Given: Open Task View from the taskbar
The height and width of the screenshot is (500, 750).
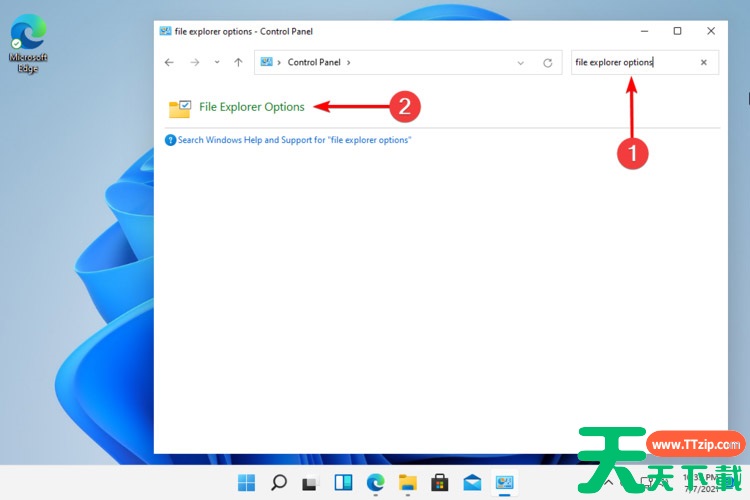Looking at the screenshot, I should pos(310,483).
